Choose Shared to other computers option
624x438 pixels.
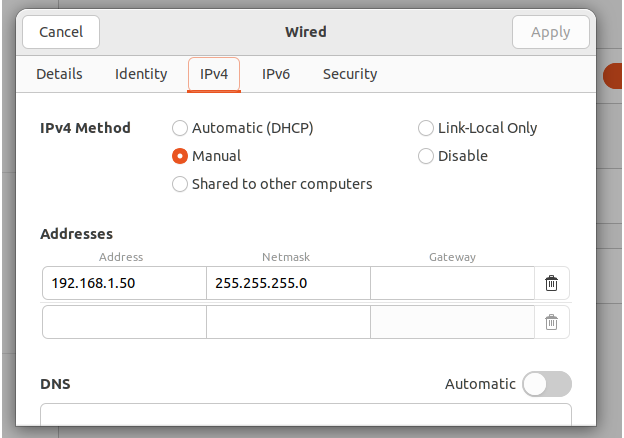[x=180, y=184]
